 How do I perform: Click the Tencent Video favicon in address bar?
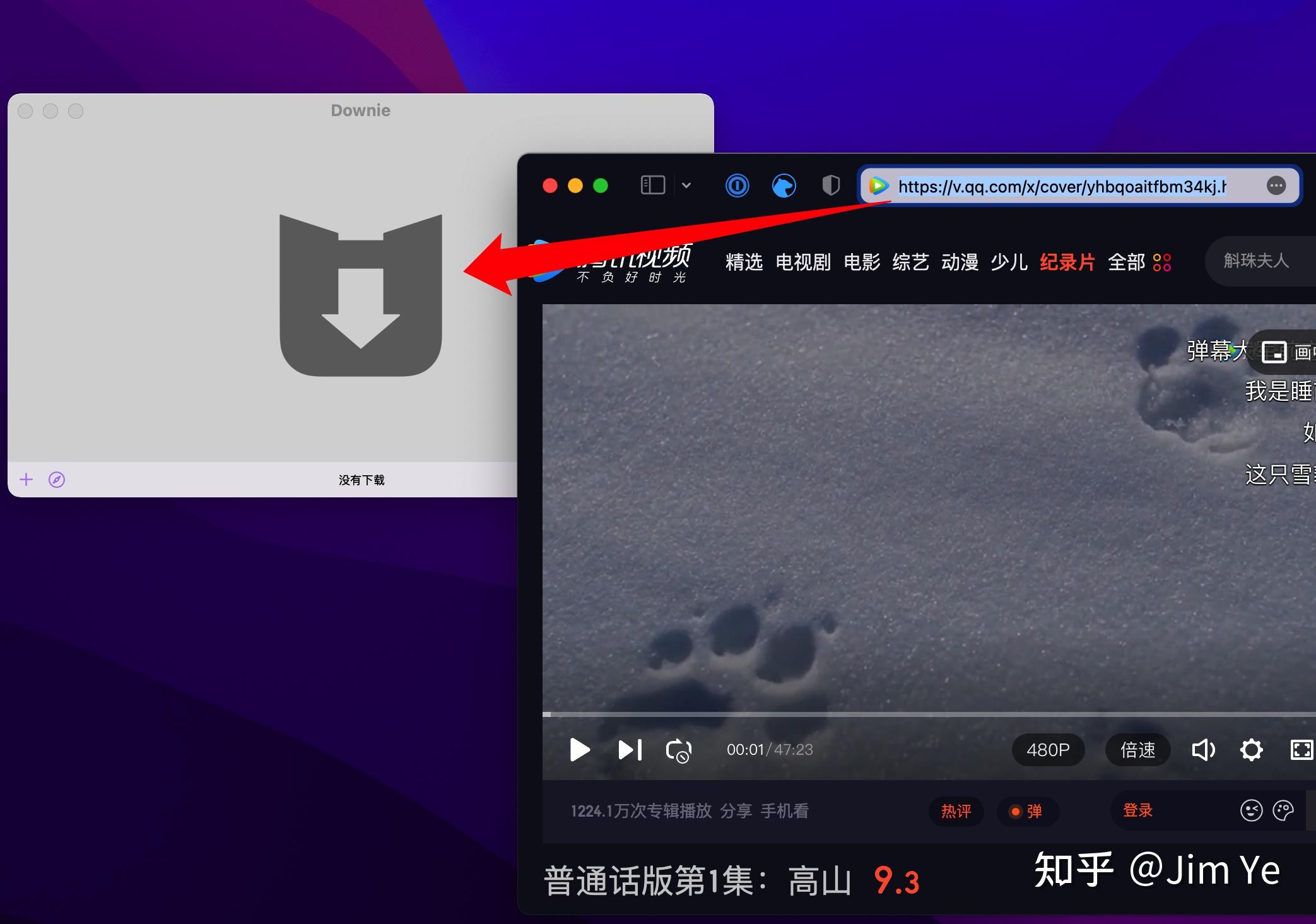(878, 186)
